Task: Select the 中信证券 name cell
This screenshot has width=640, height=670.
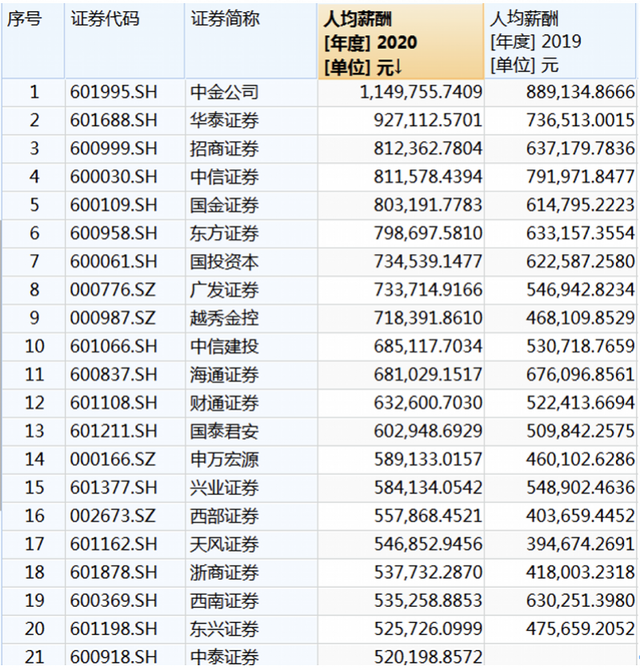Action: point(251,177)
